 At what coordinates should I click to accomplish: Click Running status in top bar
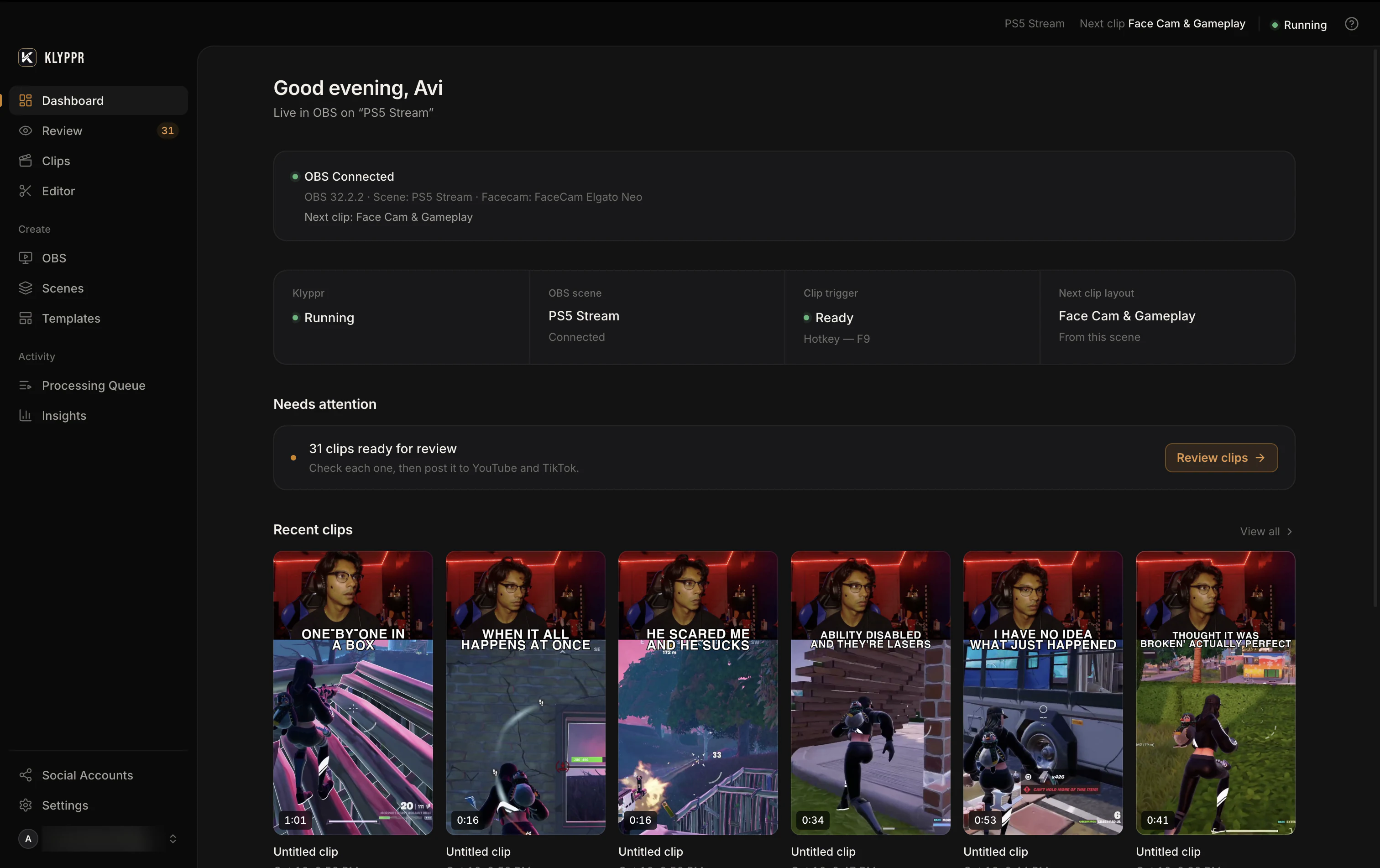click(1299, 25)
